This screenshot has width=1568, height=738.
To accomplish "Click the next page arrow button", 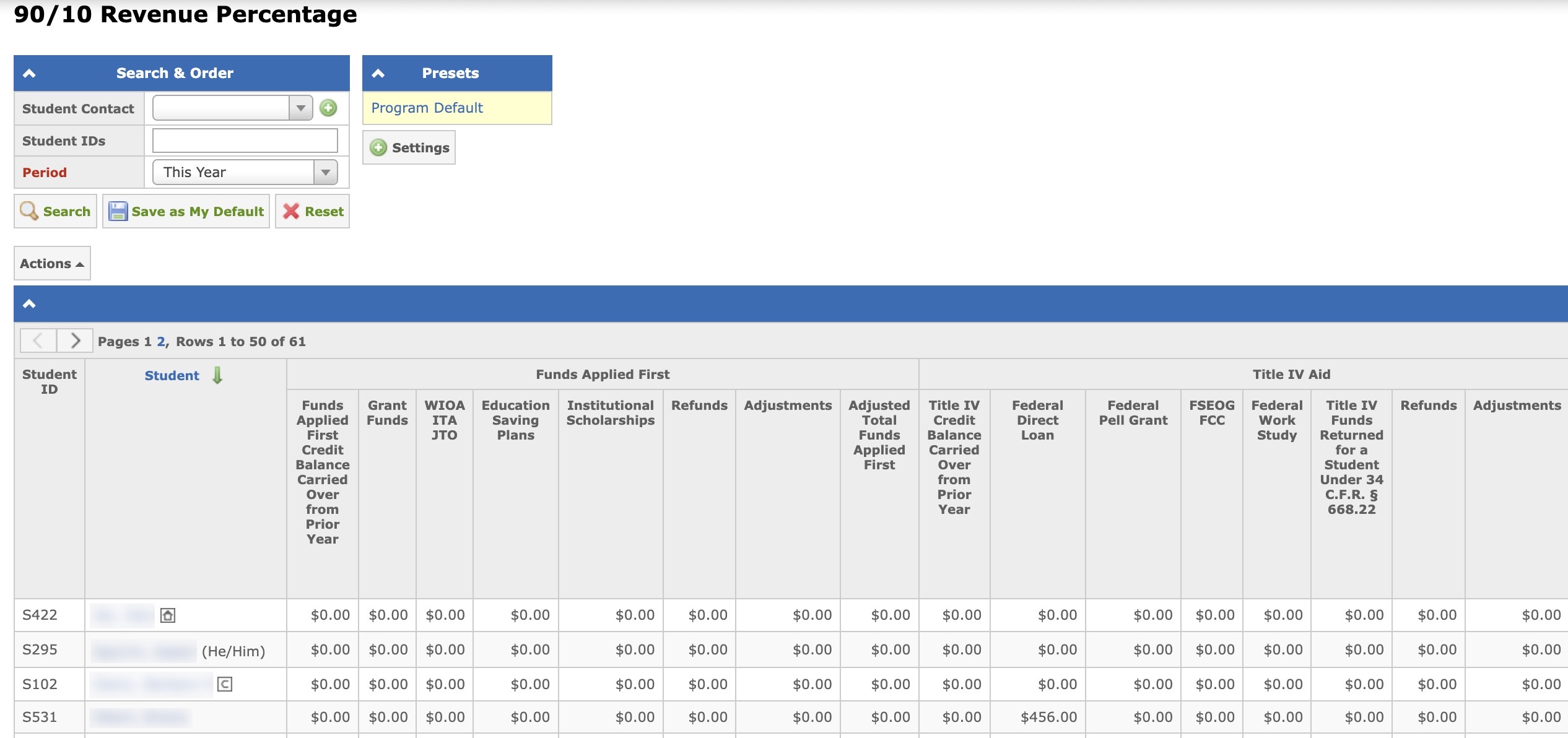I will pyautogui.click(x=75, y=341).
